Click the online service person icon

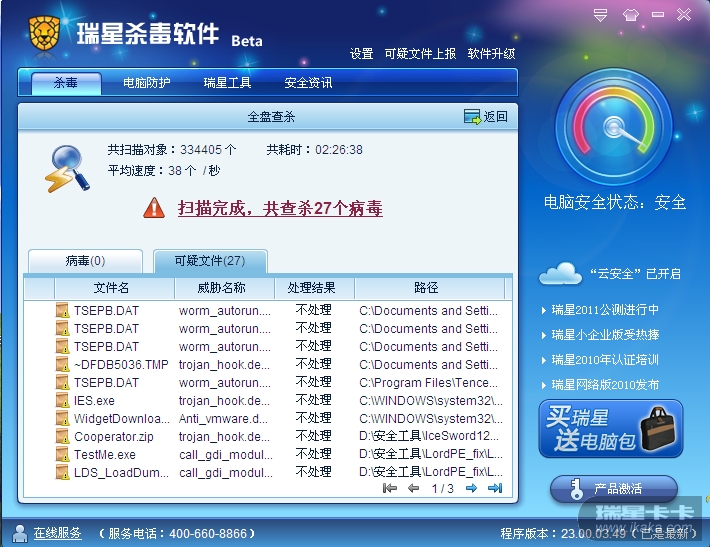[19, 533]
